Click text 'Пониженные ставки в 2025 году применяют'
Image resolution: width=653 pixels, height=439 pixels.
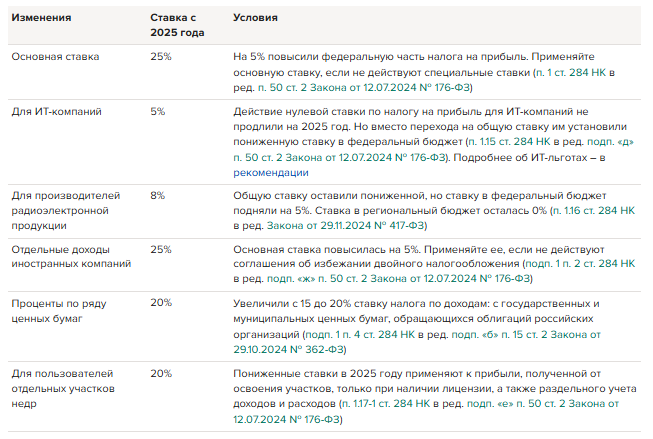(x=346, y=374)
